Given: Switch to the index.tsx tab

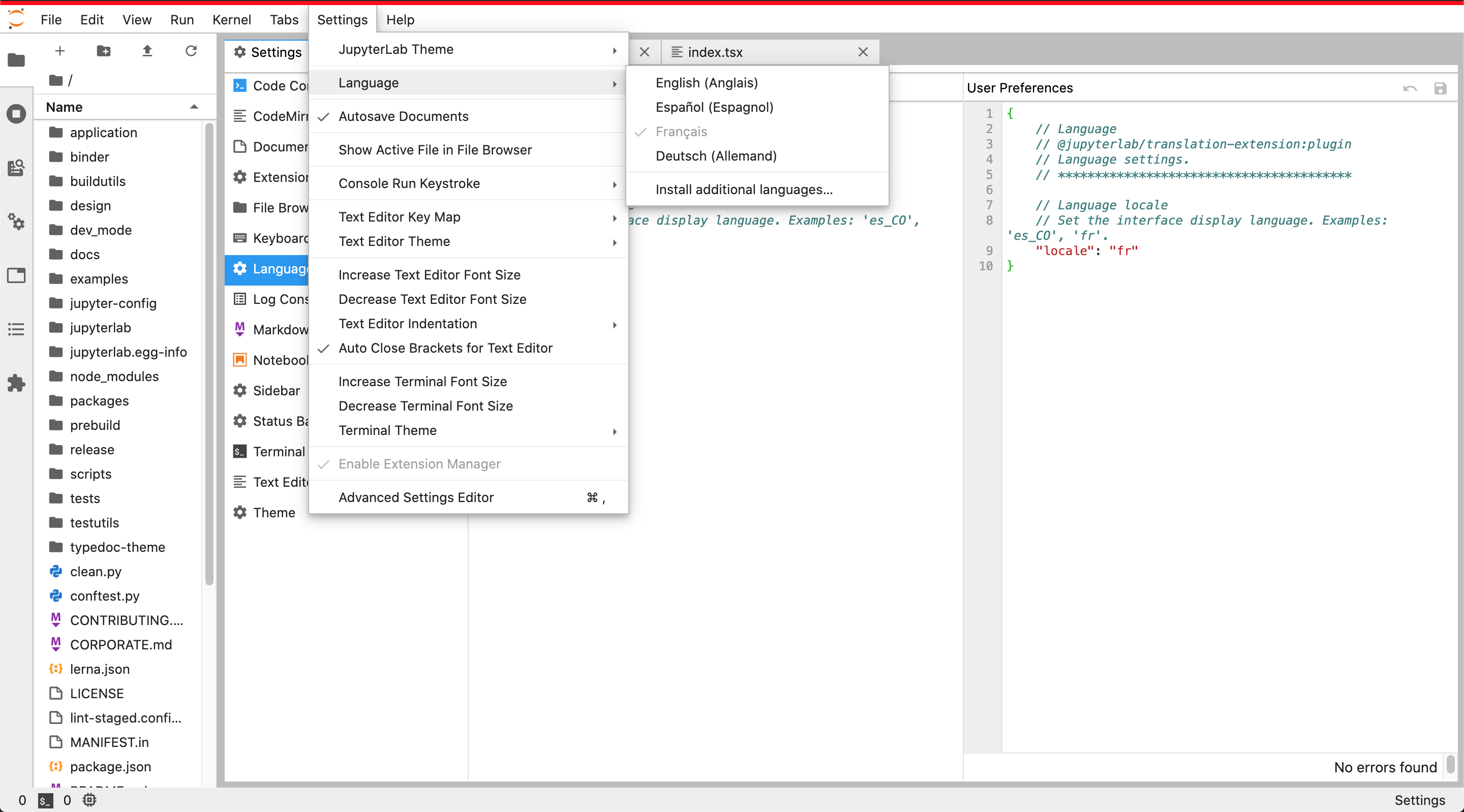Looking at the screenshot, I should click(714, 52).
